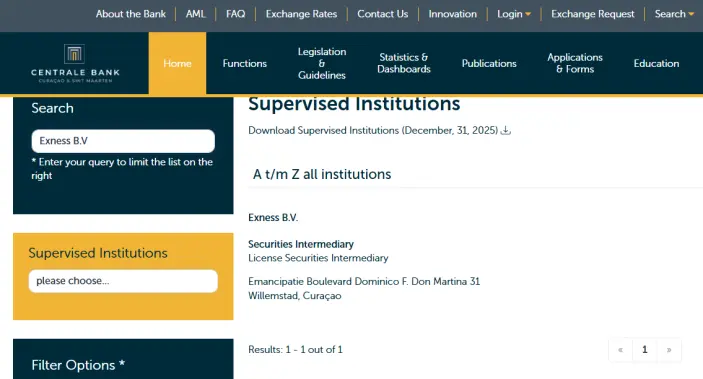The width and height of the screenshot is (703, 379).
Task: Expand the Search dropdown in top bar
Action: coord(691,14)
